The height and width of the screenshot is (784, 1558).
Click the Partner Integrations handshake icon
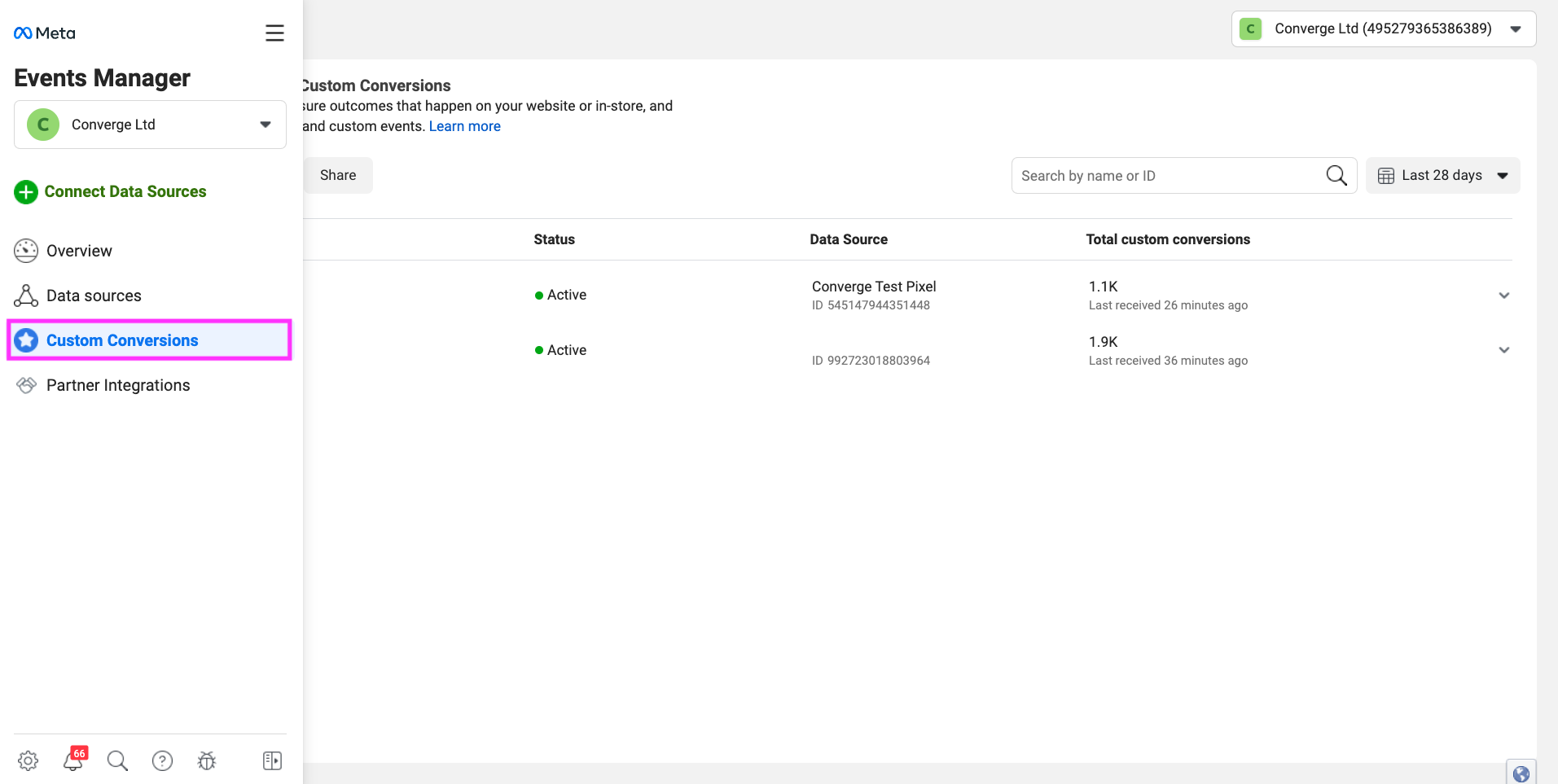[26, 385]
